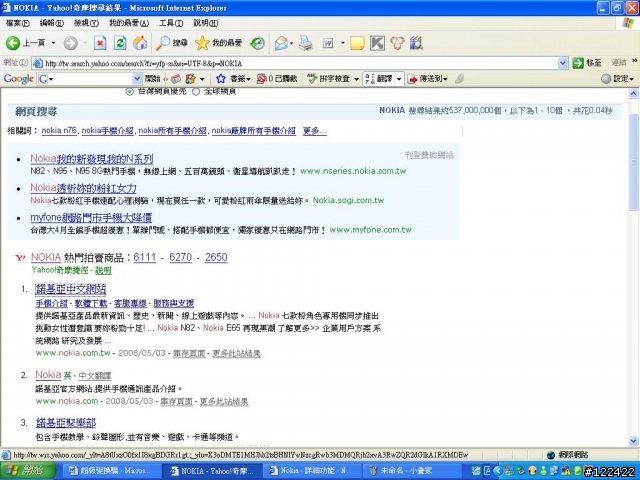Viewport: 640px width, 480px height.
Task: Open Google toolbar settings icon
Action: click(606, 78)
